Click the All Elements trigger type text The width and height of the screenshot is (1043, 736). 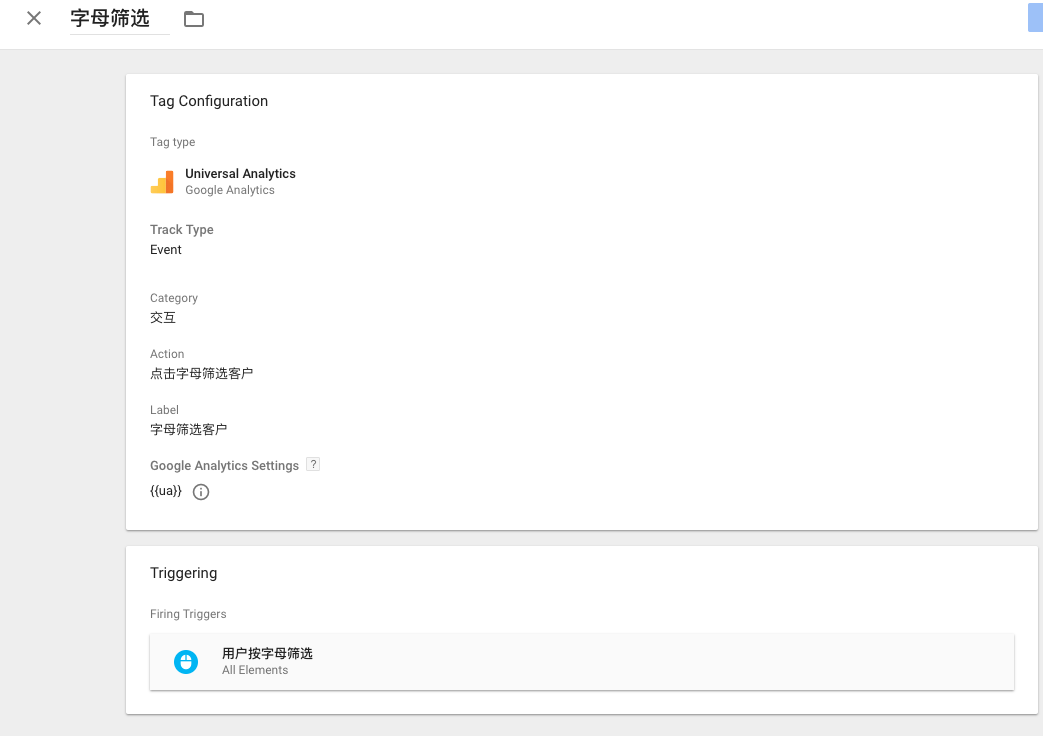(255, 670)
